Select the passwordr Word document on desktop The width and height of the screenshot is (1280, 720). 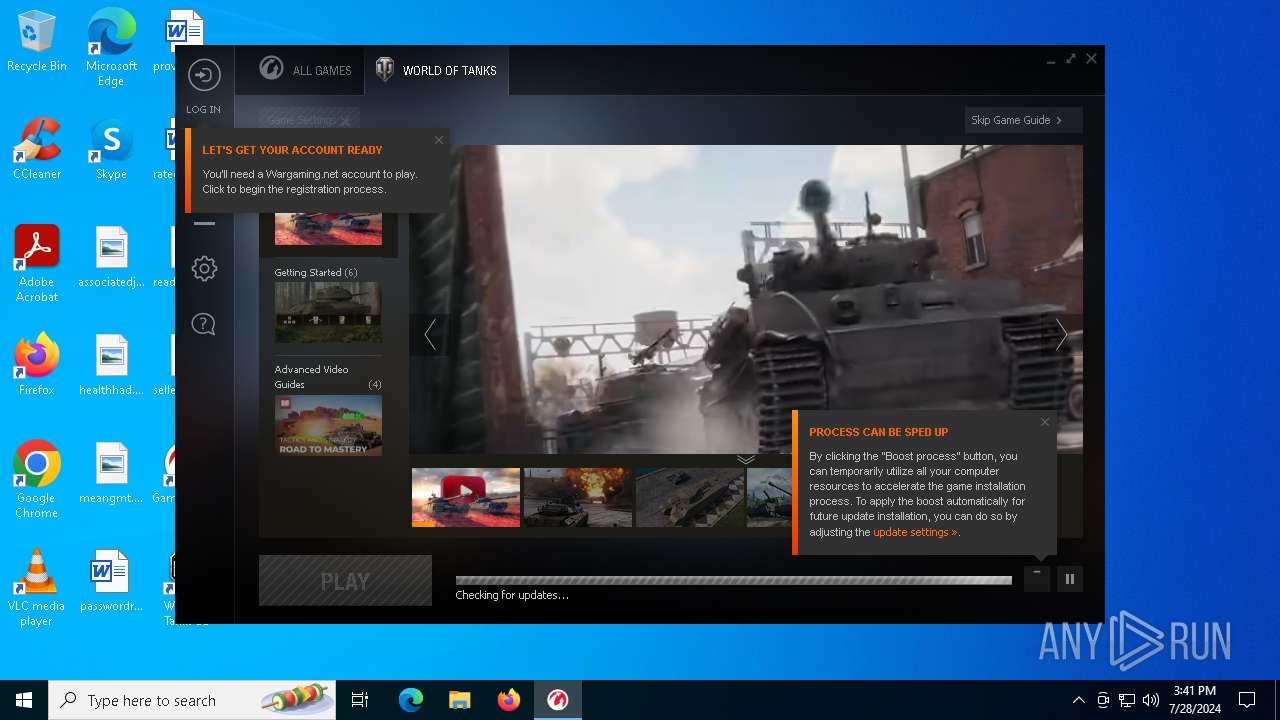[111, 581]
